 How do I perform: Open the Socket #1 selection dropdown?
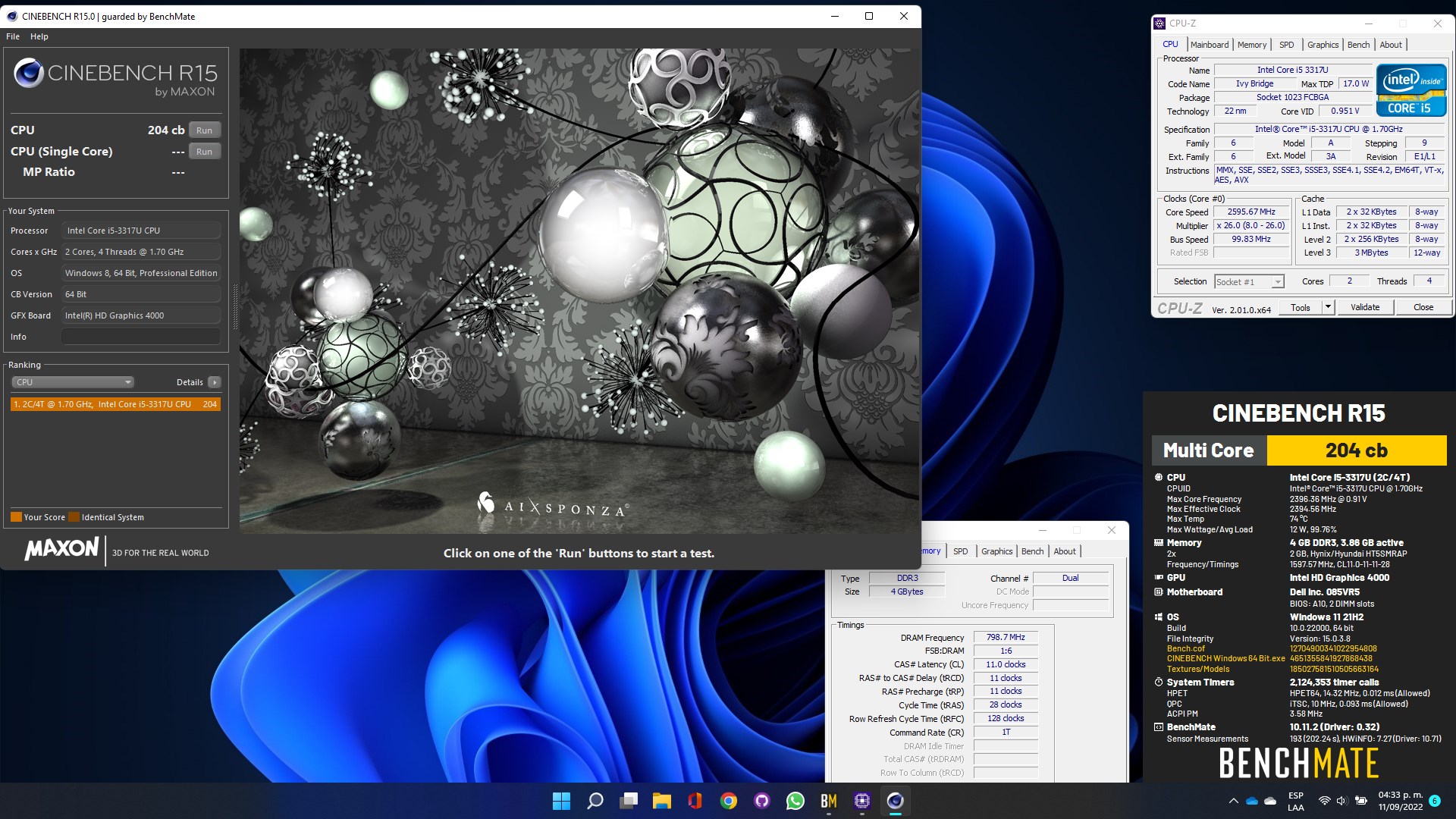click(1249, 281)
